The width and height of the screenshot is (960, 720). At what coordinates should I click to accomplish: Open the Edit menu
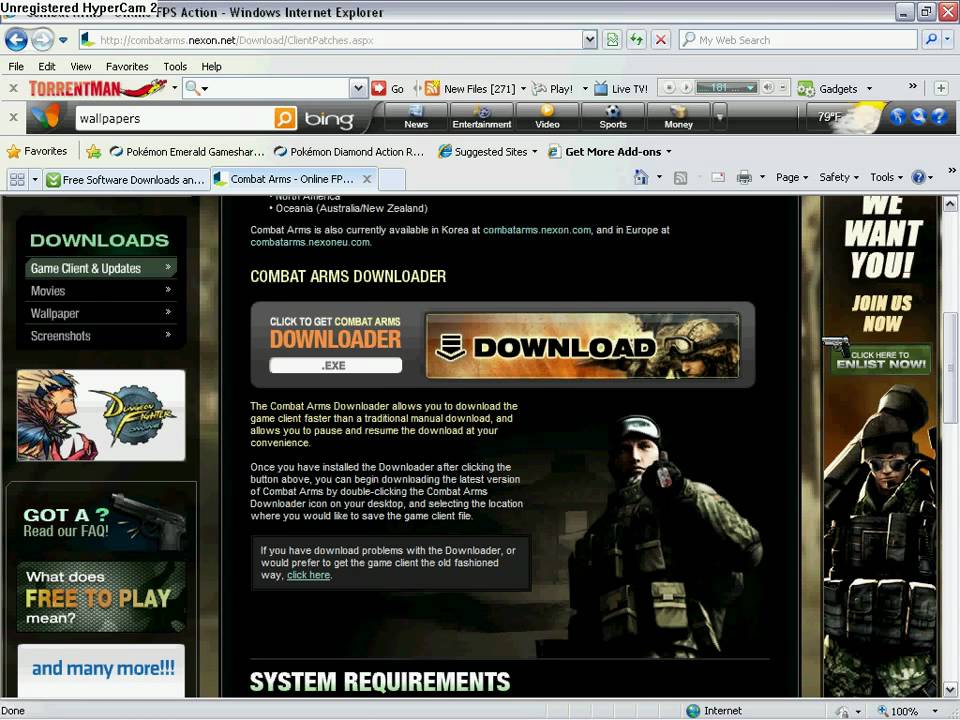pos(47,67)
